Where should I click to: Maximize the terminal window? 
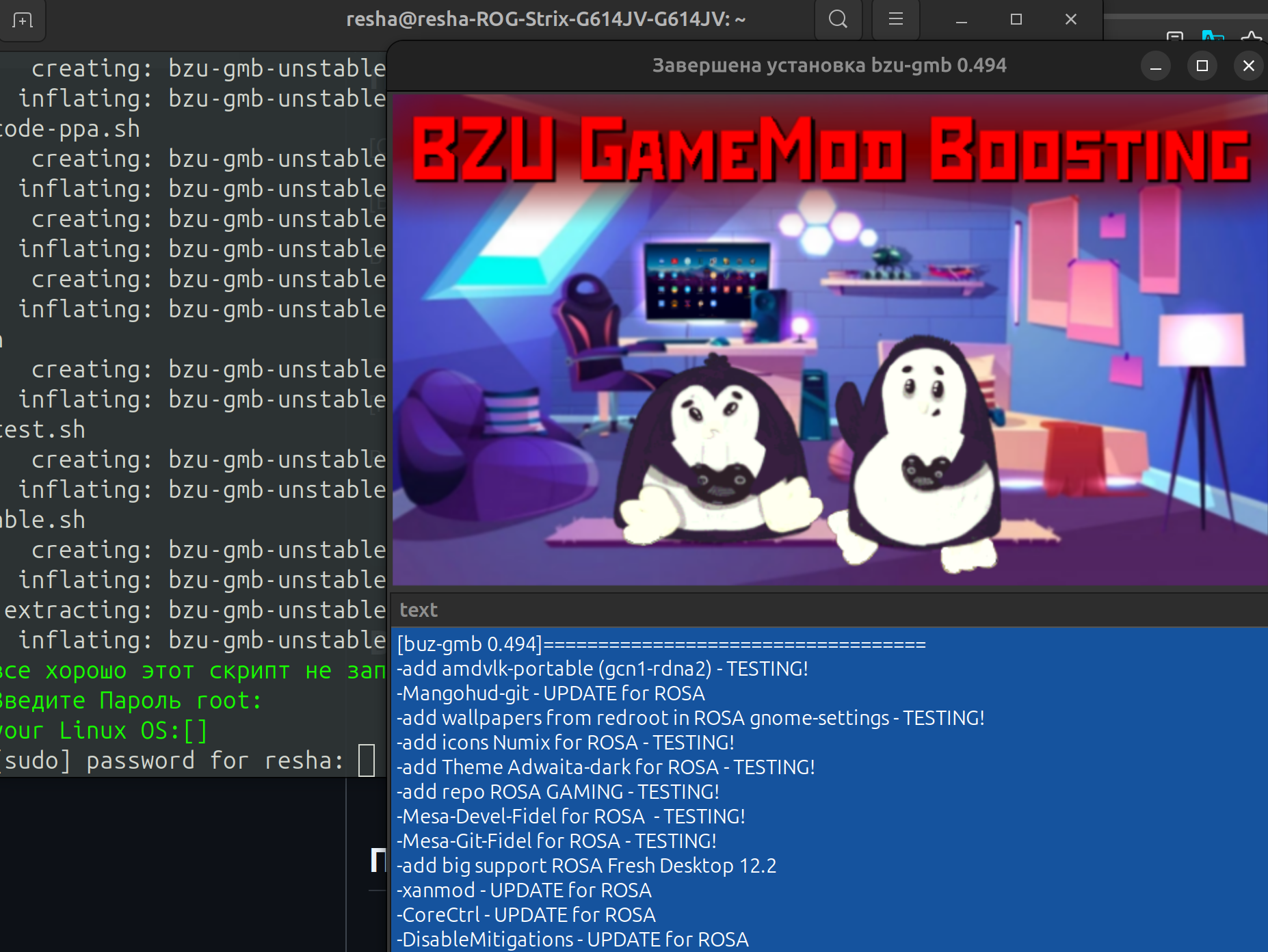click(x=1016, y=20)
